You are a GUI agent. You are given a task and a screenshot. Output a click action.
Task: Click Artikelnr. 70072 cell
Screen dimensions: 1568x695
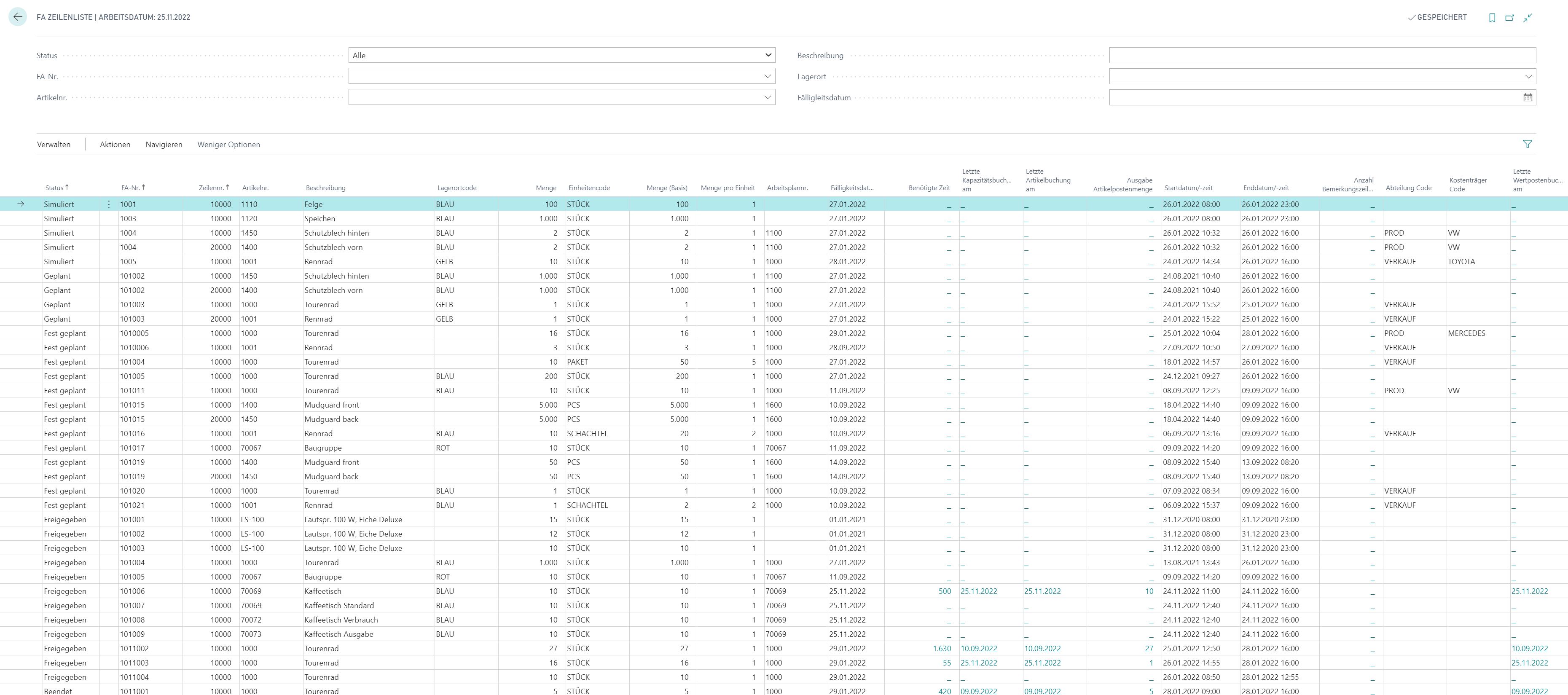tap(270, 620)
